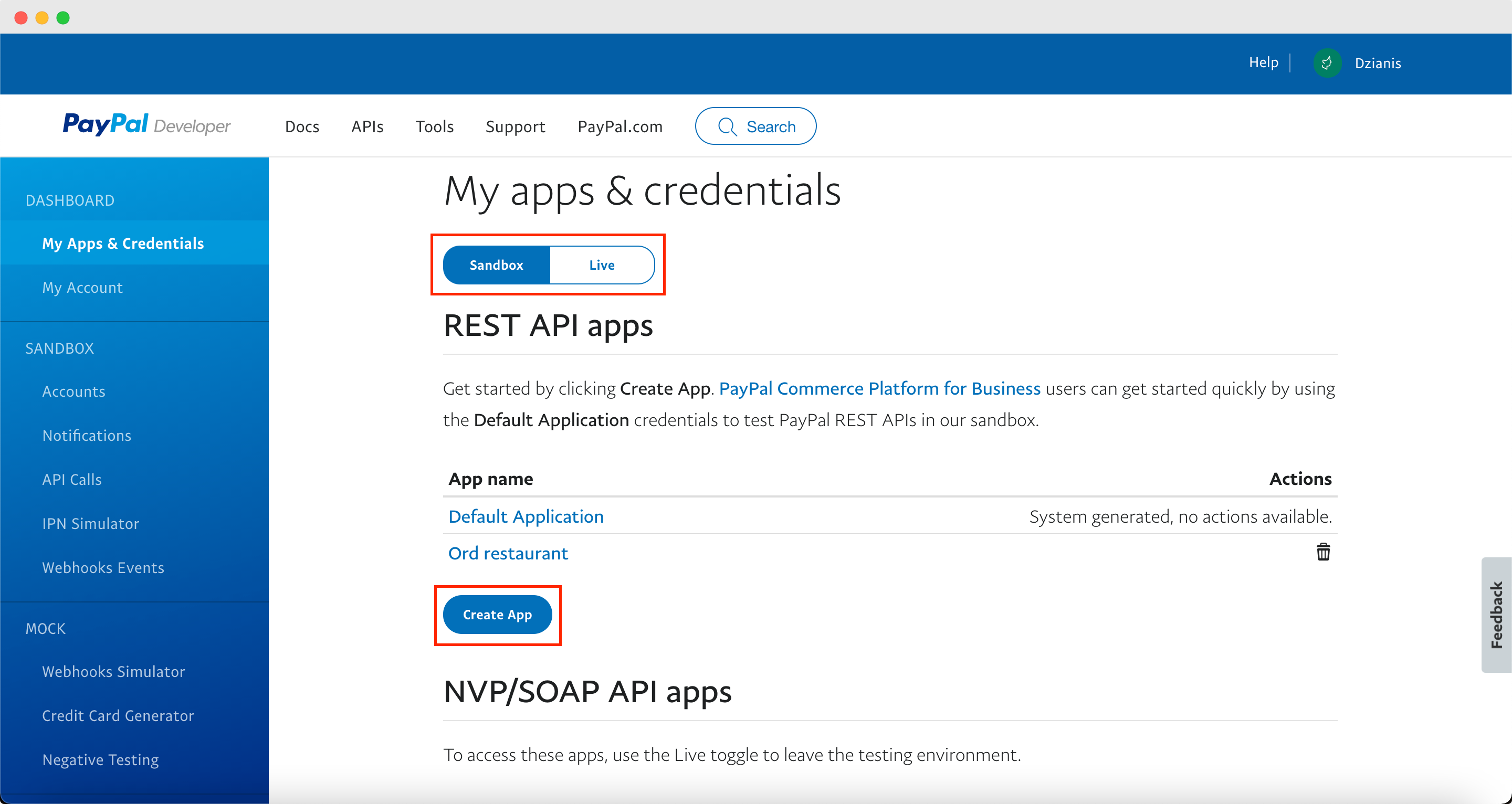Delete the Ord restaurant app via trash icon
1512x804 pixels.
coord(1323,552)
